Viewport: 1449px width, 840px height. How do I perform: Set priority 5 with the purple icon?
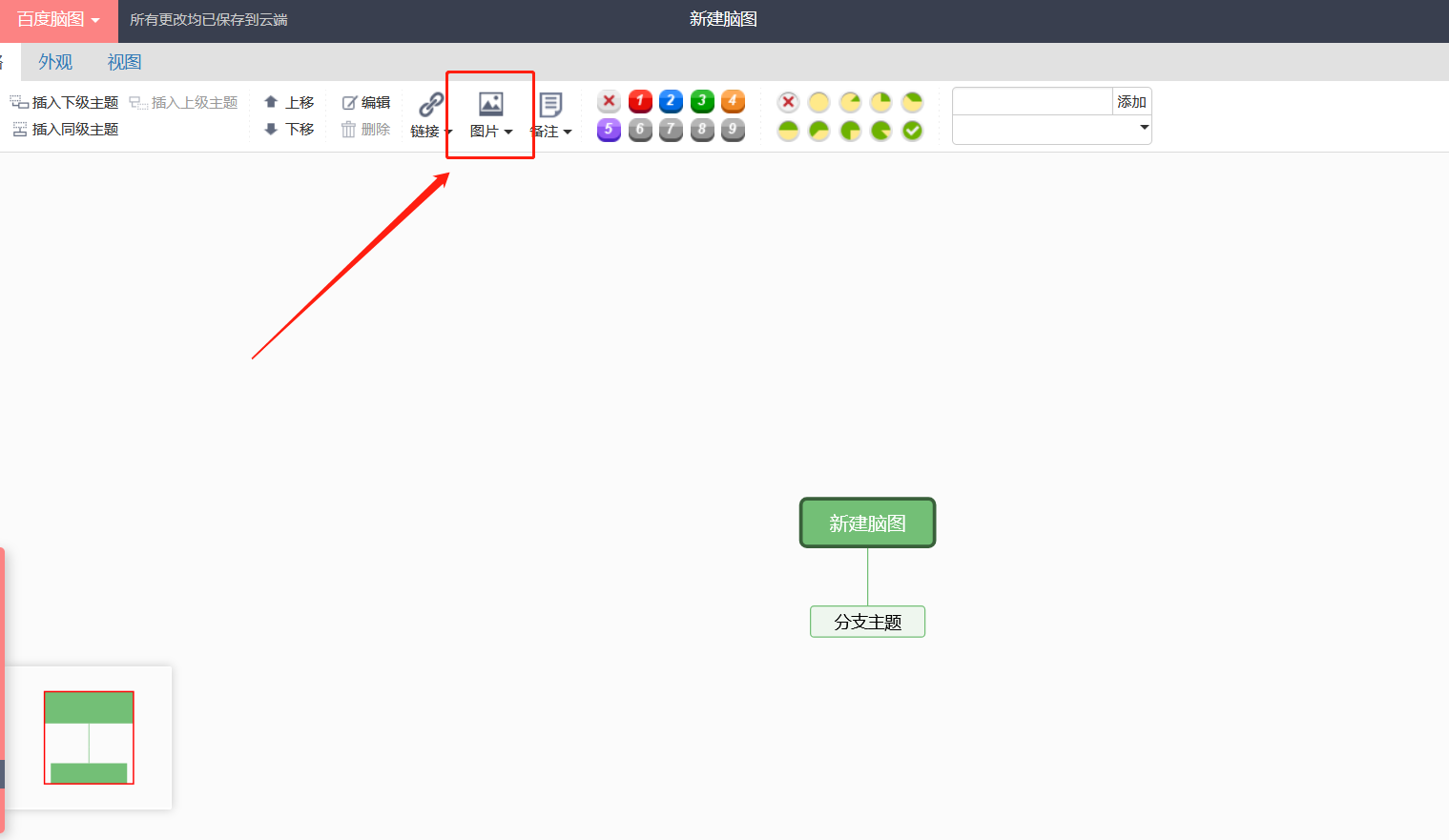[x=609, y=130]
